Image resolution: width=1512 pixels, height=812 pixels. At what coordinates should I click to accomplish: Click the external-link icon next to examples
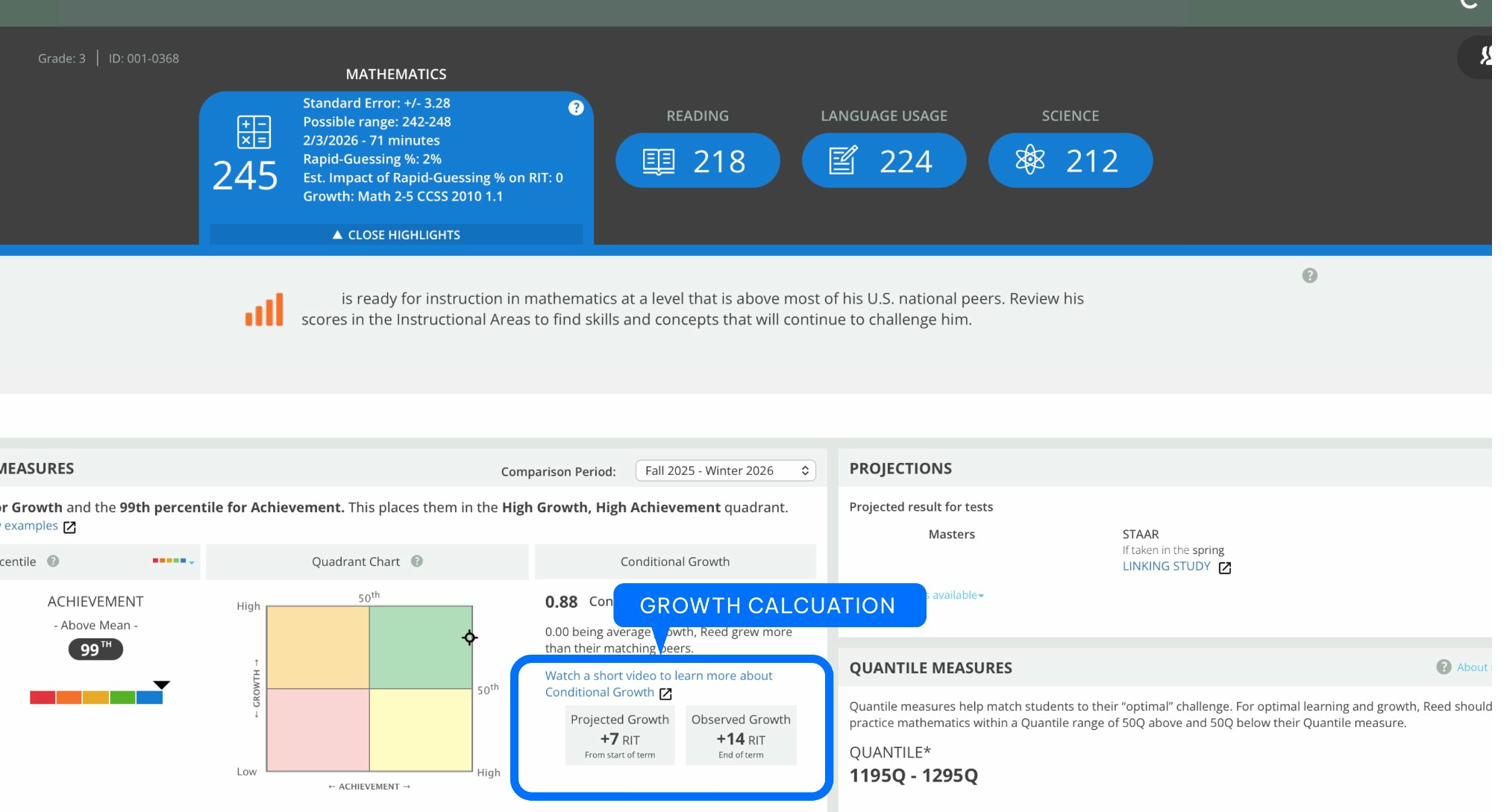(x=69, y=527)
